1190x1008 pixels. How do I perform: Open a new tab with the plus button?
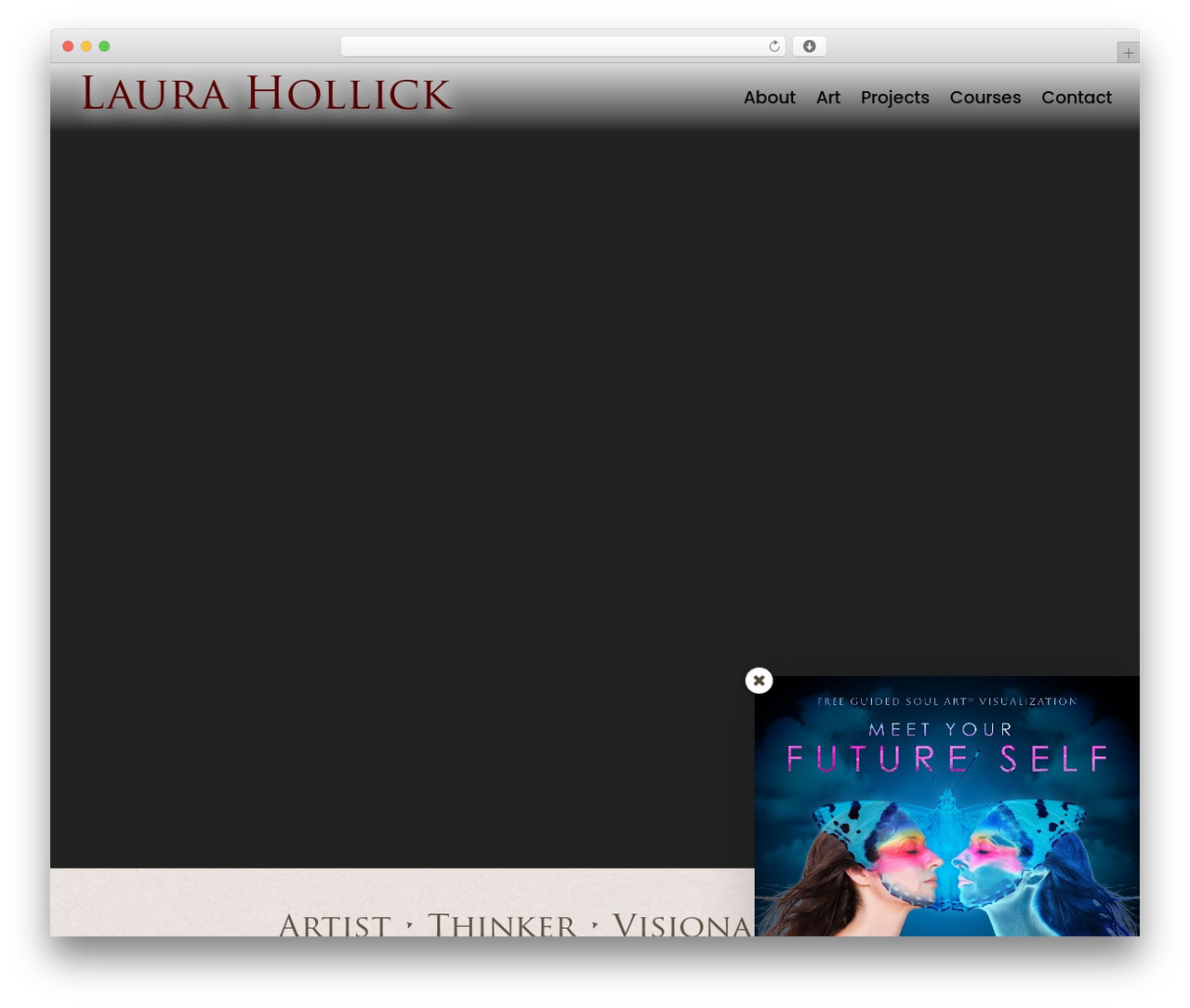pos(1128,53)
